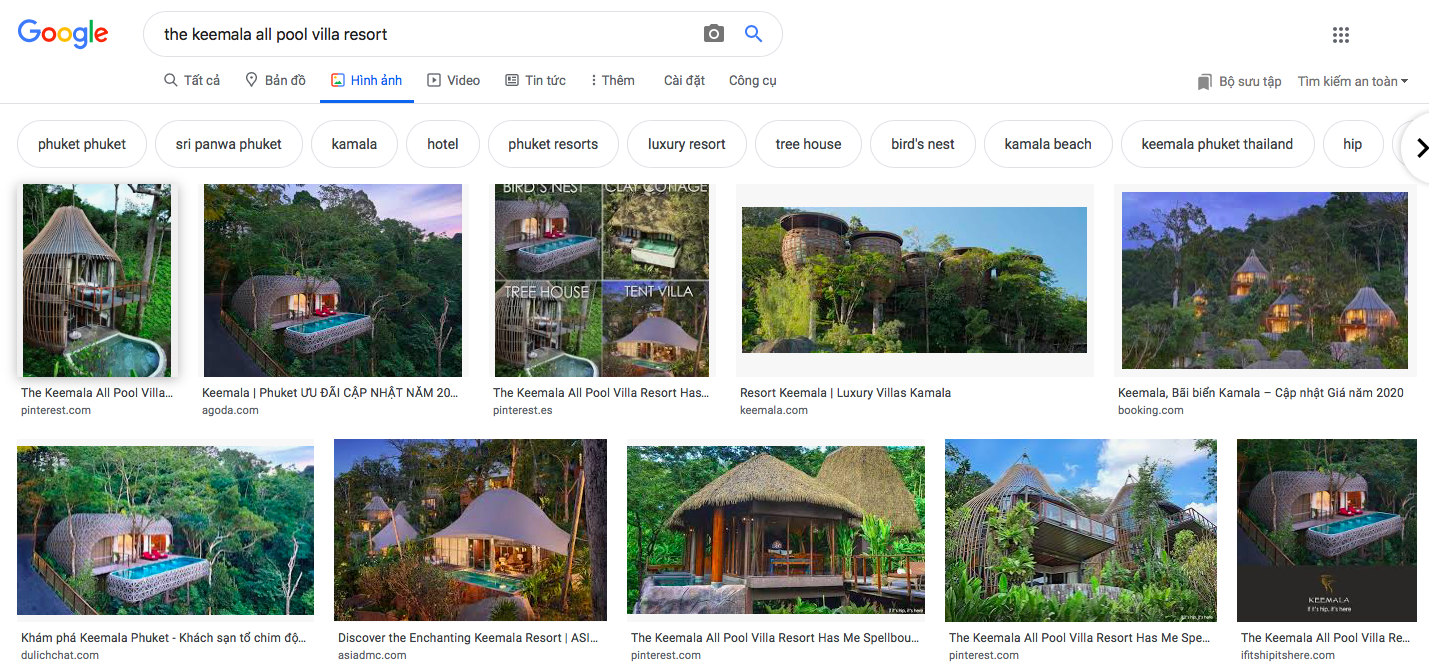Viewport: 1429px width, 669px height.
Task: Open the Resort Keemala keemala.com result link
Action: (x=845, y=393)
